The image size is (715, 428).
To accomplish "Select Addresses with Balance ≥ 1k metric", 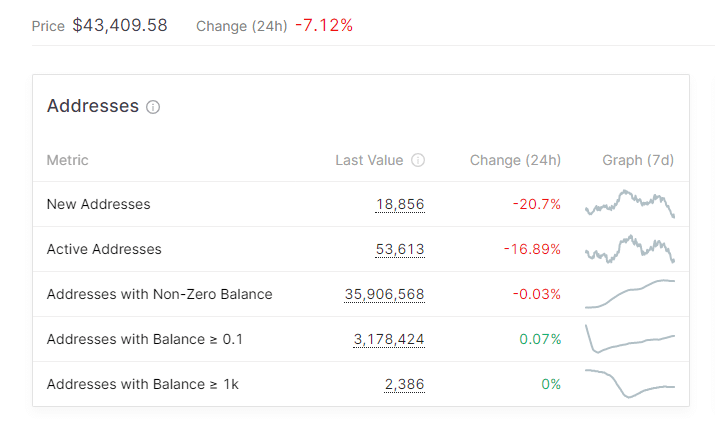I will point(141,384).
